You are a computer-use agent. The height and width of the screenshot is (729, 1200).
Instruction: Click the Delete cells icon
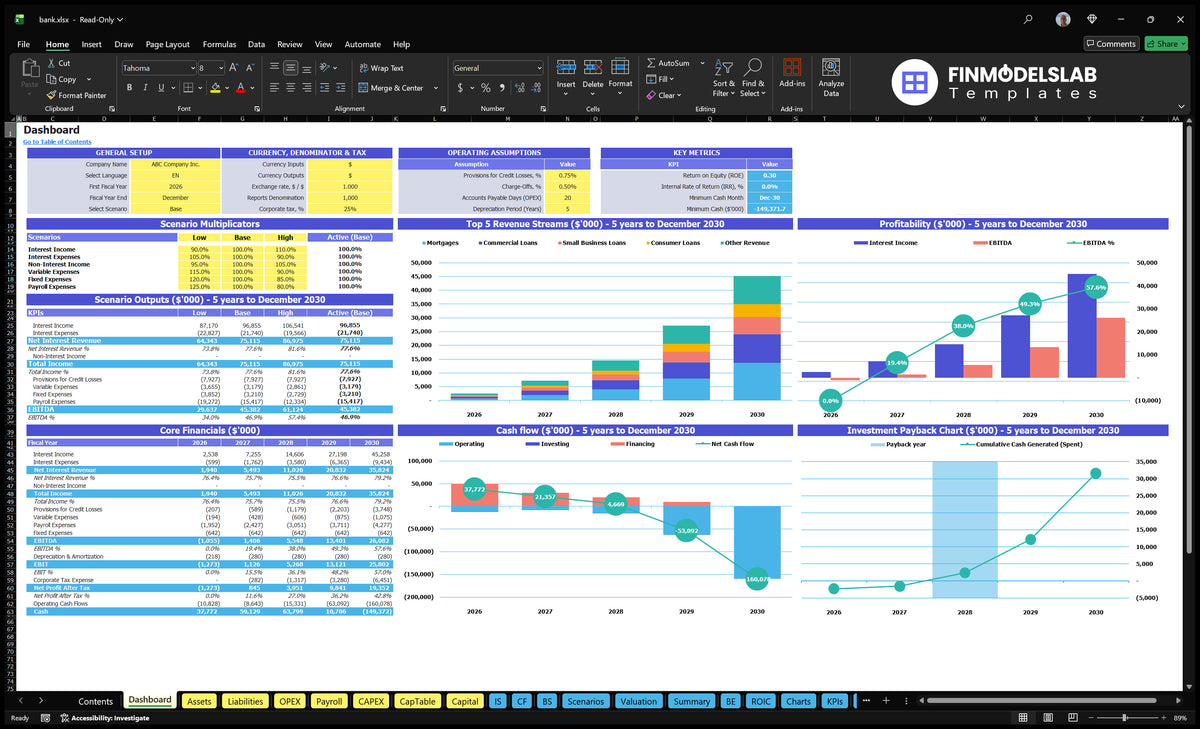click(x=593, y=66)
